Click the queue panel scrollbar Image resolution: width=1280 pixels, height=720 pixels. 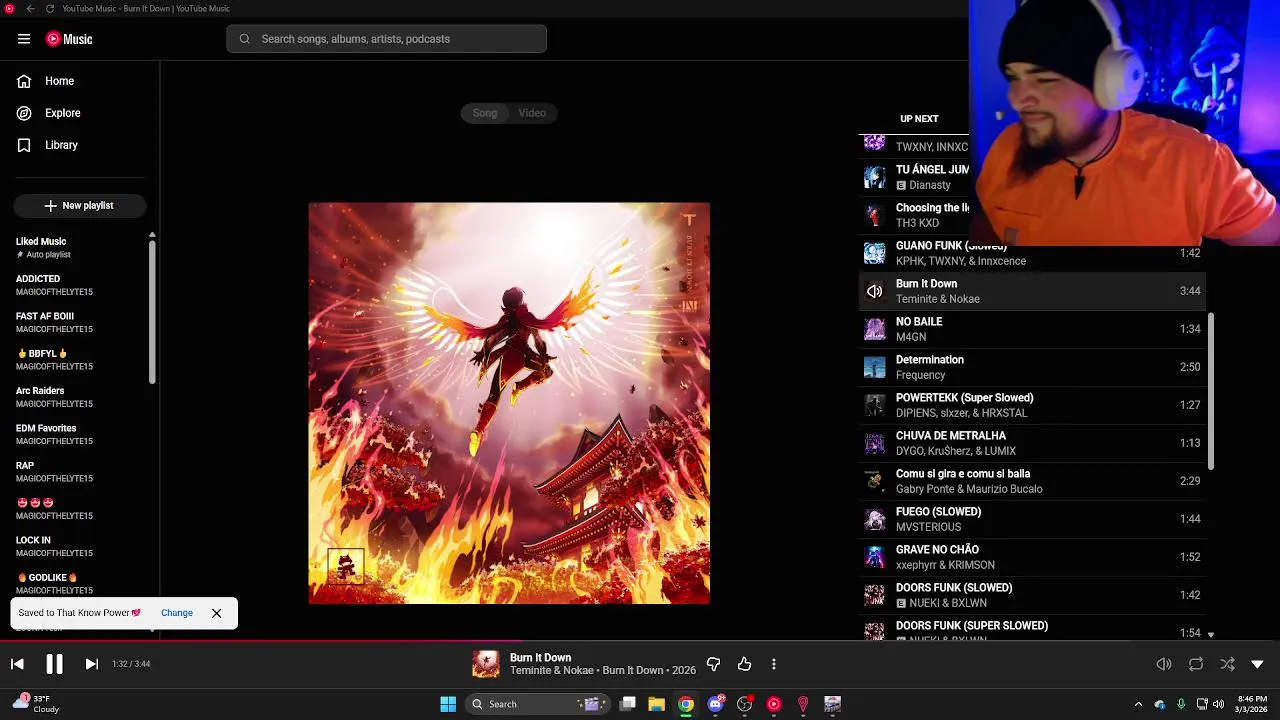pyautogui.click(x=1211, y=391)
